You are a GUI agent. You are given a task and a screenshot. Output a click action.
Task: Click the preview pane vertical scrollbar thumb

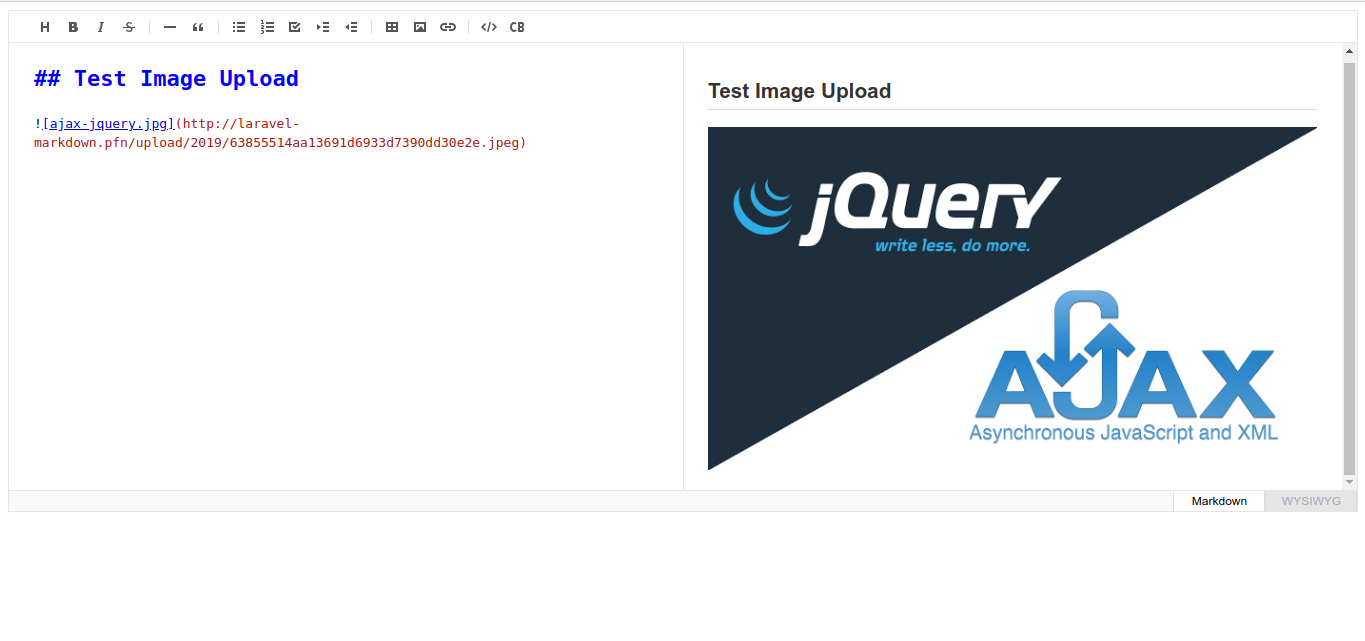[x=1349, y=267]
